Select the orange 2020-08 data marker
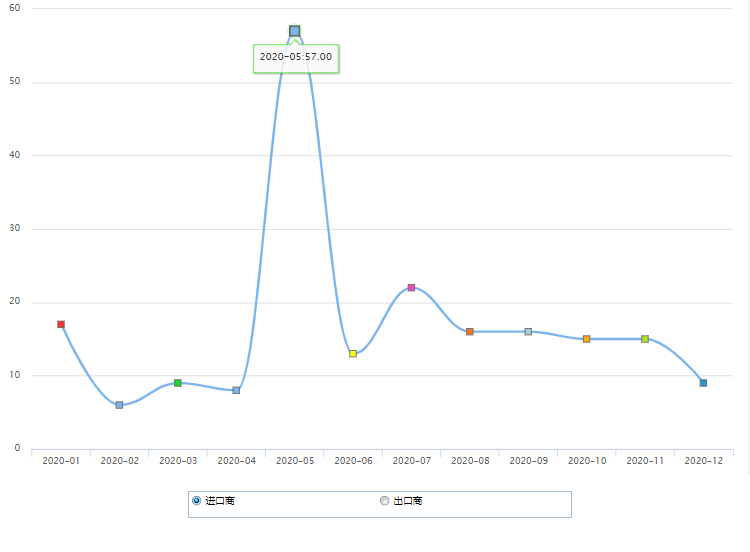 tap(470, 331)
